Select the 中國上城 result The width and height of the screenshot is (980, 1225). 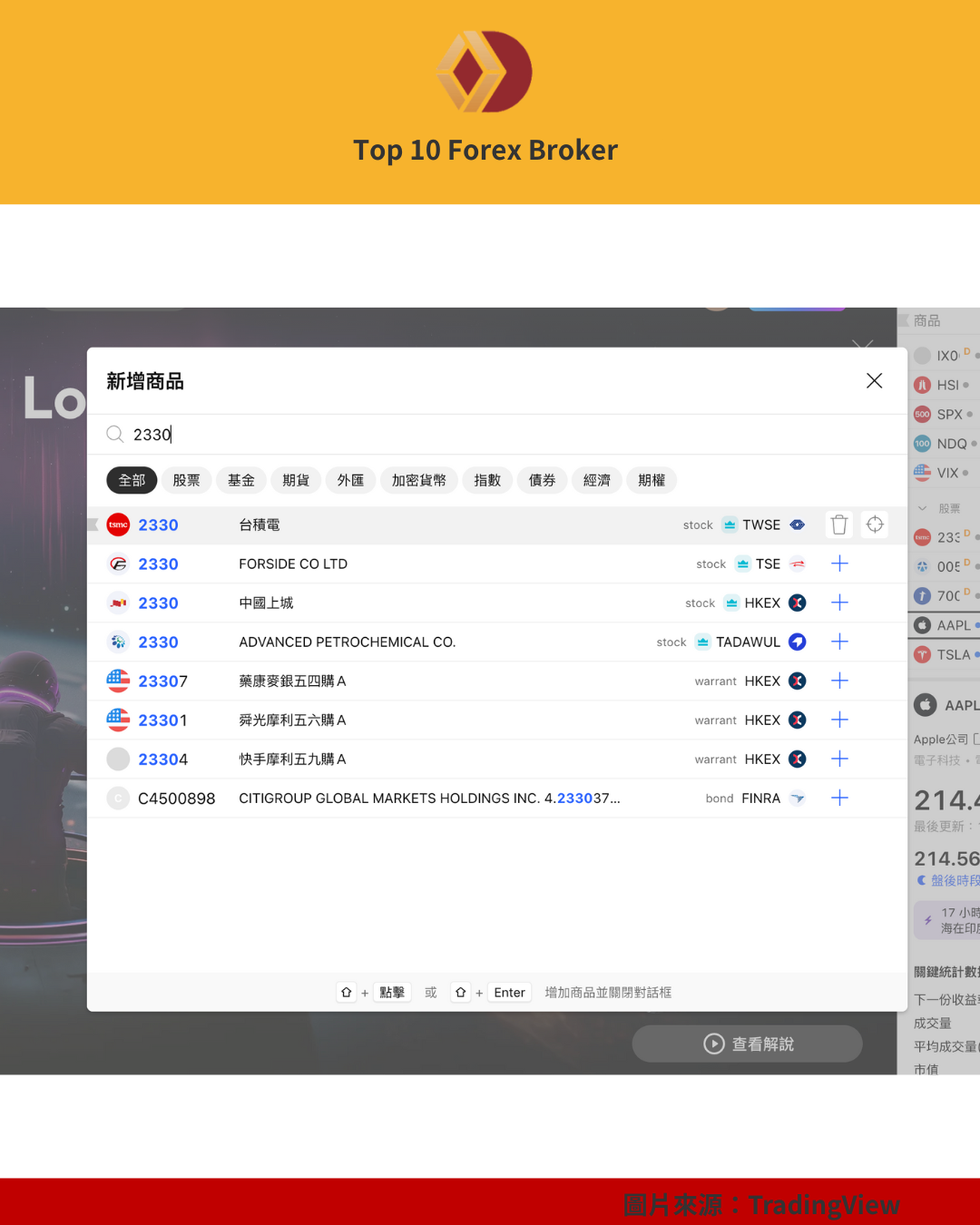497,603
